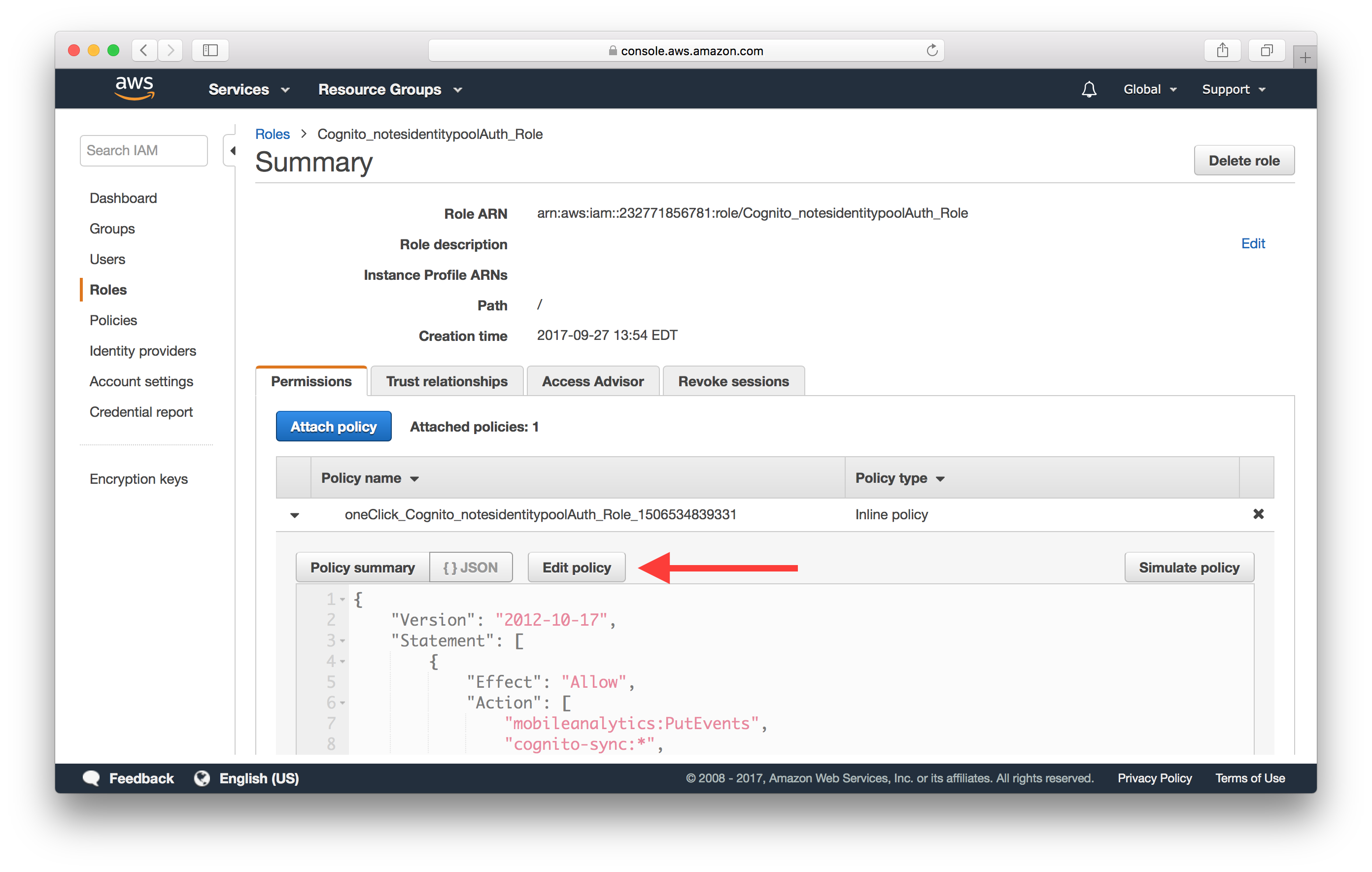Sort by Policy name column arrow

point(415,479)
